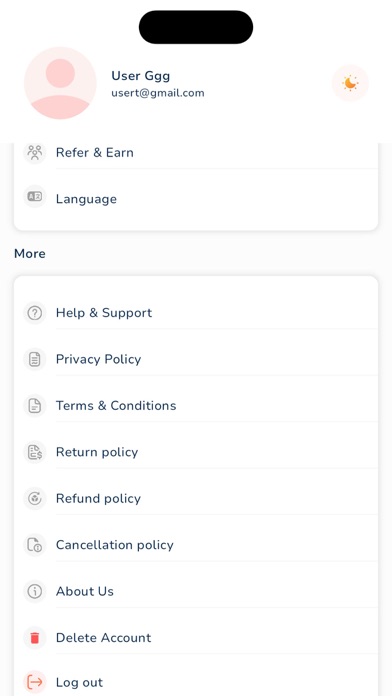This screenshot has width=392, height=696.
Task: Click the About Us info icon
Action: [x=35, y=591]
